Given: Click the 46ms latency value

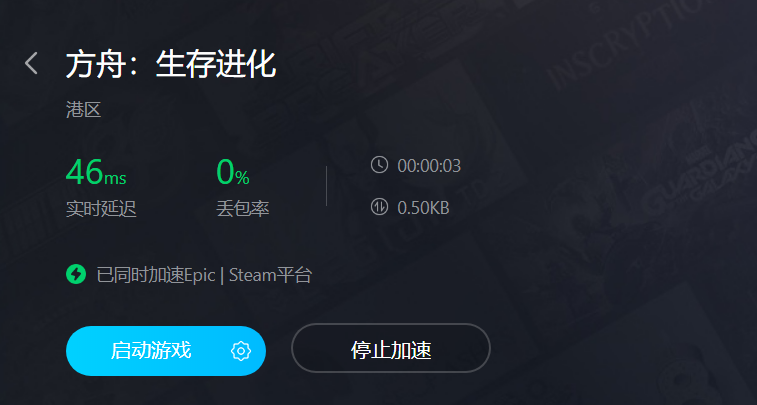Looking at the screenshot, I should 96,172.
